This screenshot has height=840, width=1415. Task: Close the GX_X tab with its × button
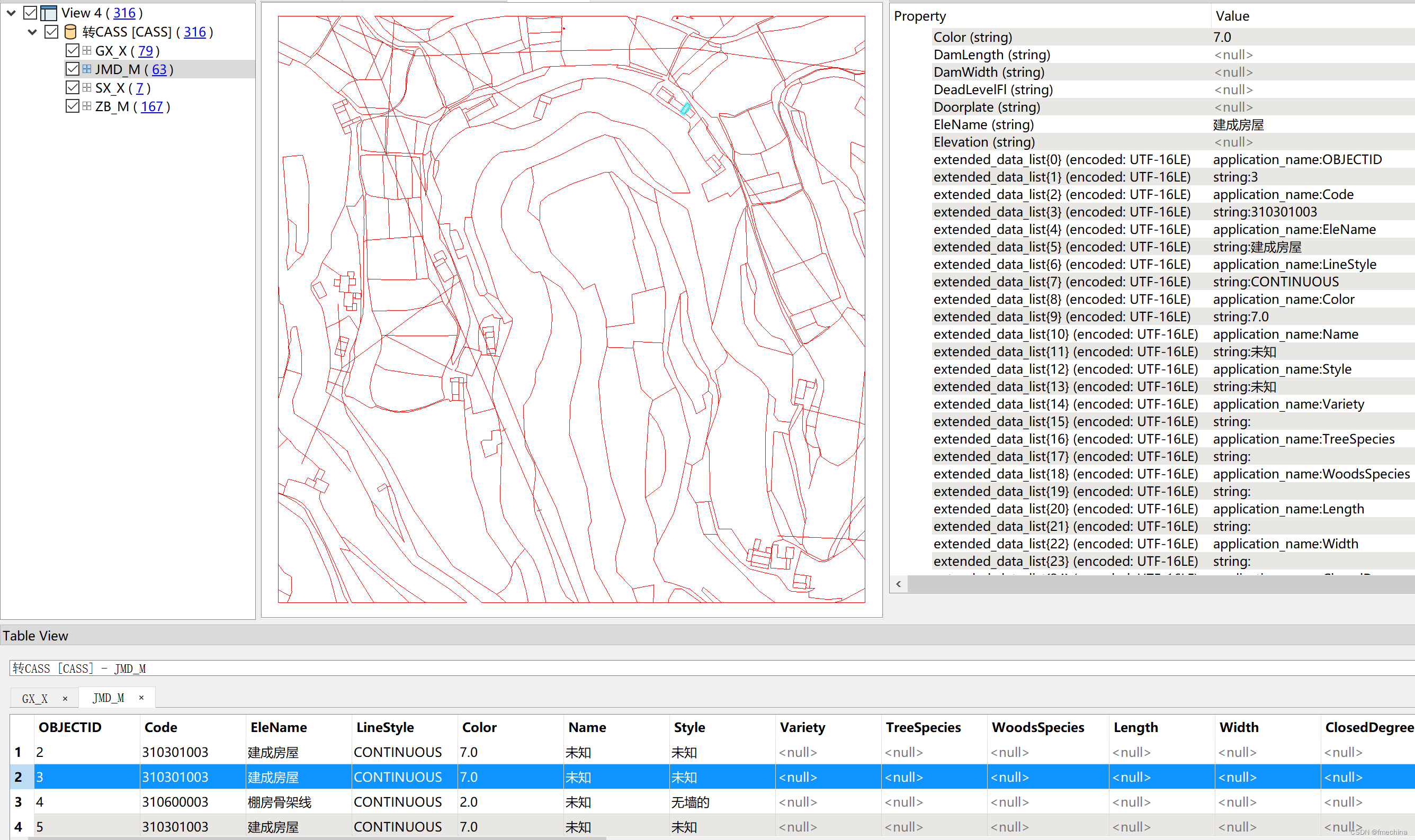point(65,698)
